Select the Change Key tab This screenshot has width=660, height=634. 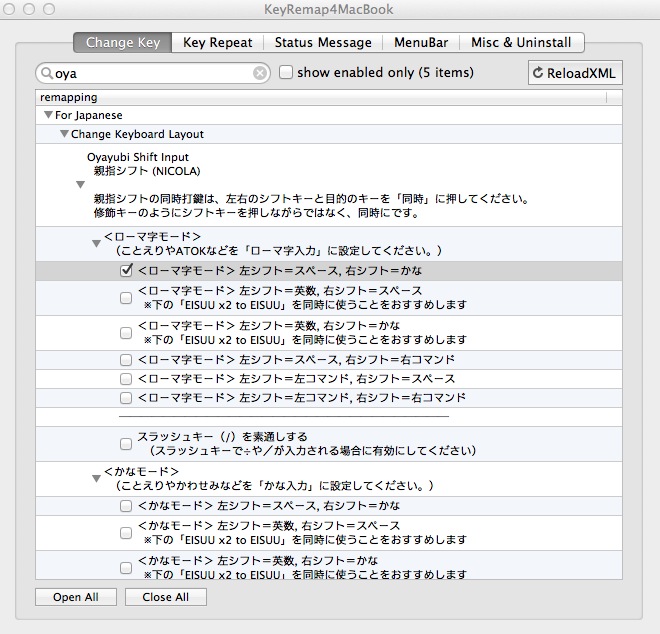tap(122, 43)
